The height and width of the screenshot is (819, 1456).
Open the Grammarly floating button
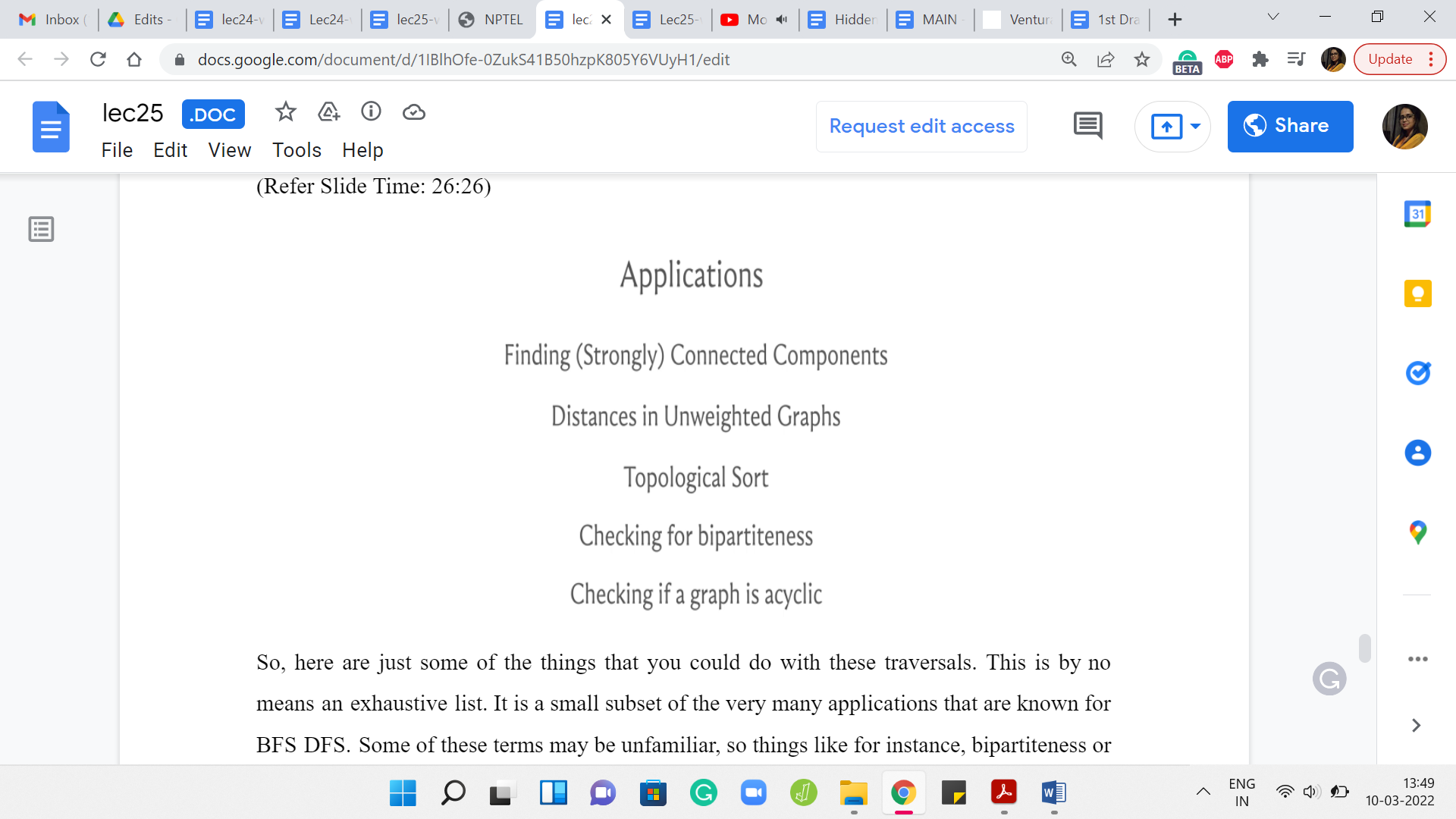[x=1329, y=679]
